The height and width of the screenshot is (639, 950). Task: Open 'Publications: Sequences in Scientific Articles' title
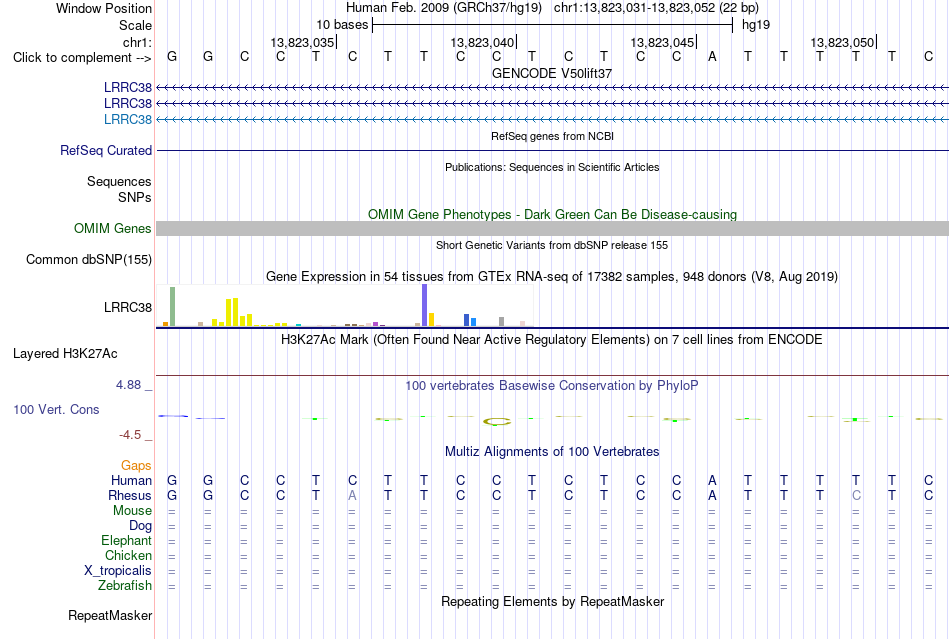[552, 167]
